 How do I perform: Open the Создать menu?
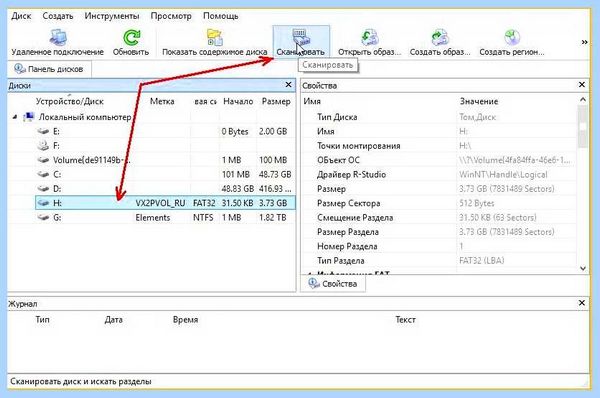[x=58, y=16]
